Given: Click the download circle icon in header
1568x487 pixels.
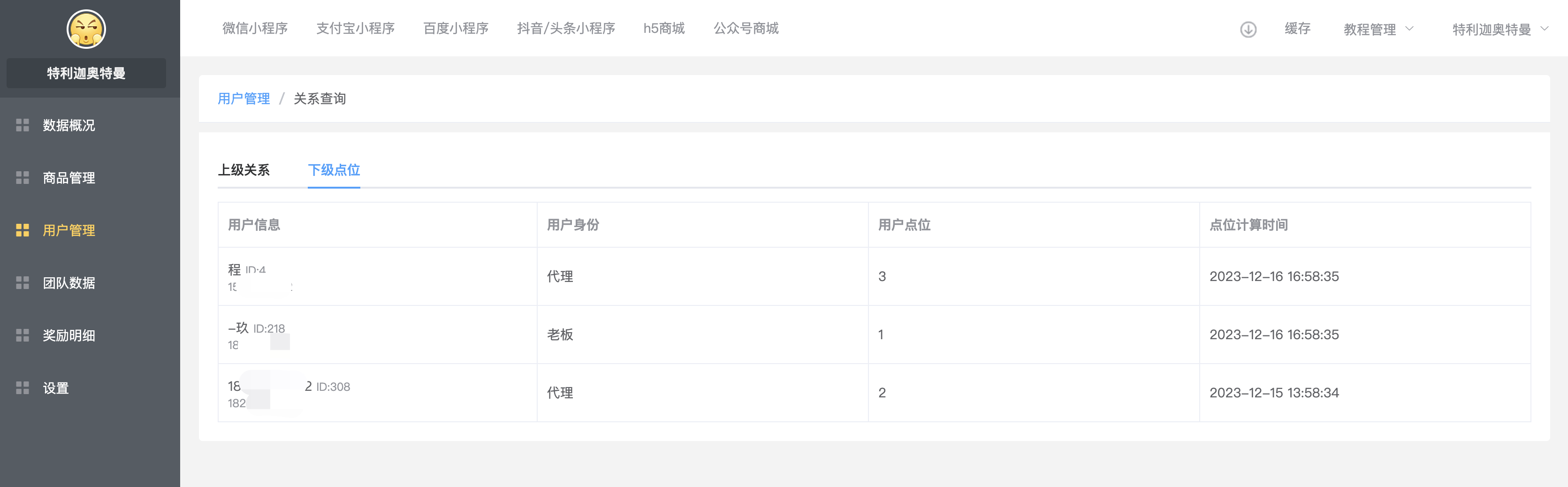Looking at the screenshot, I should pyautogui.click(x=1248, y=29).
